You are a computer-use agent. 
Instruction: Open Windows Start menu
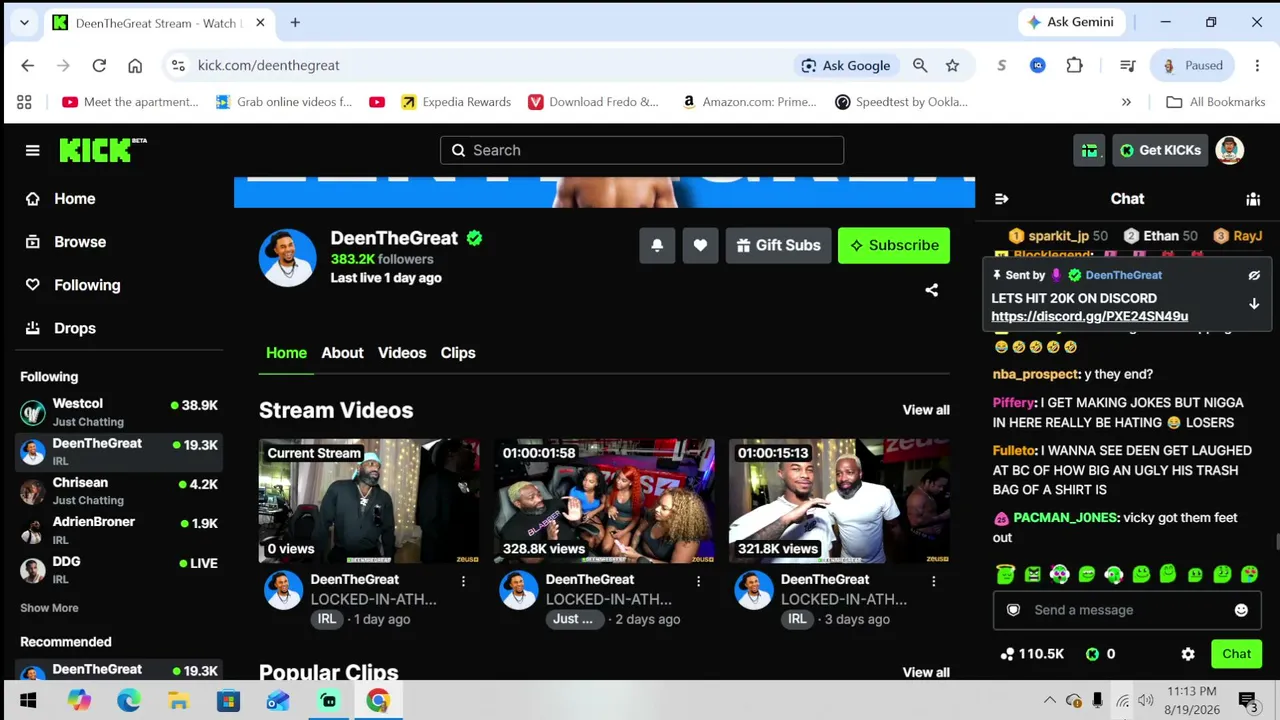pyautogui.click(x=28, y=701)
